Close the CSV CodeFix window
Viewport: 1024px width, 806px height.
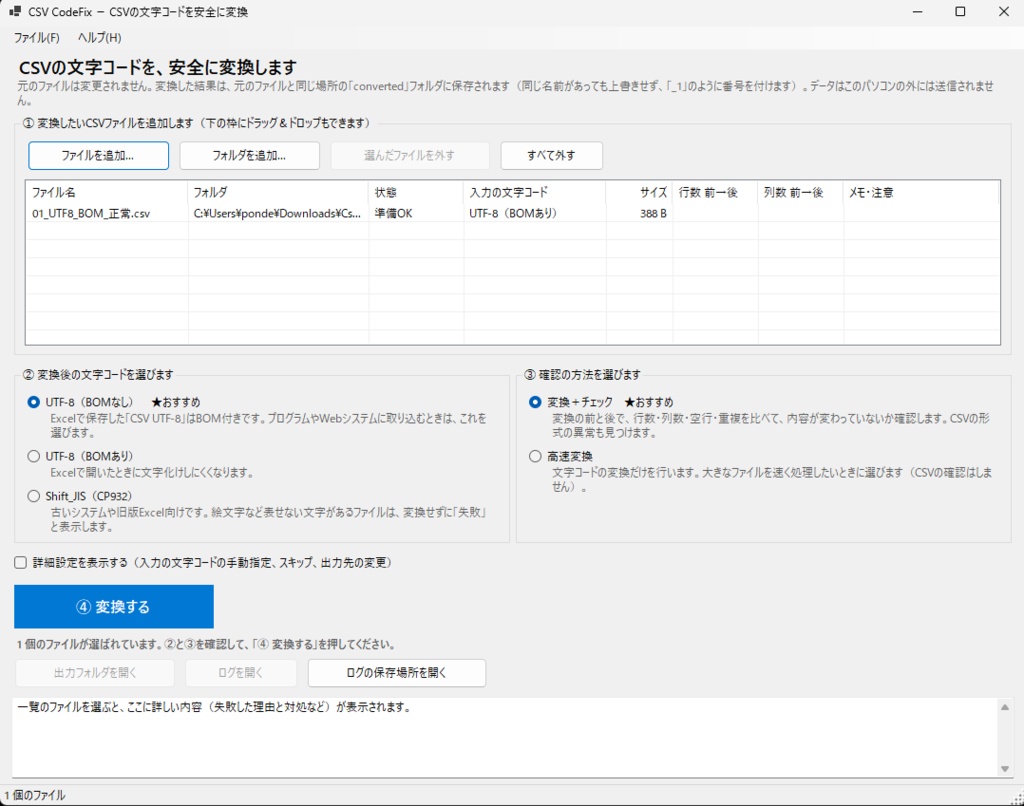pos(1004,12)
